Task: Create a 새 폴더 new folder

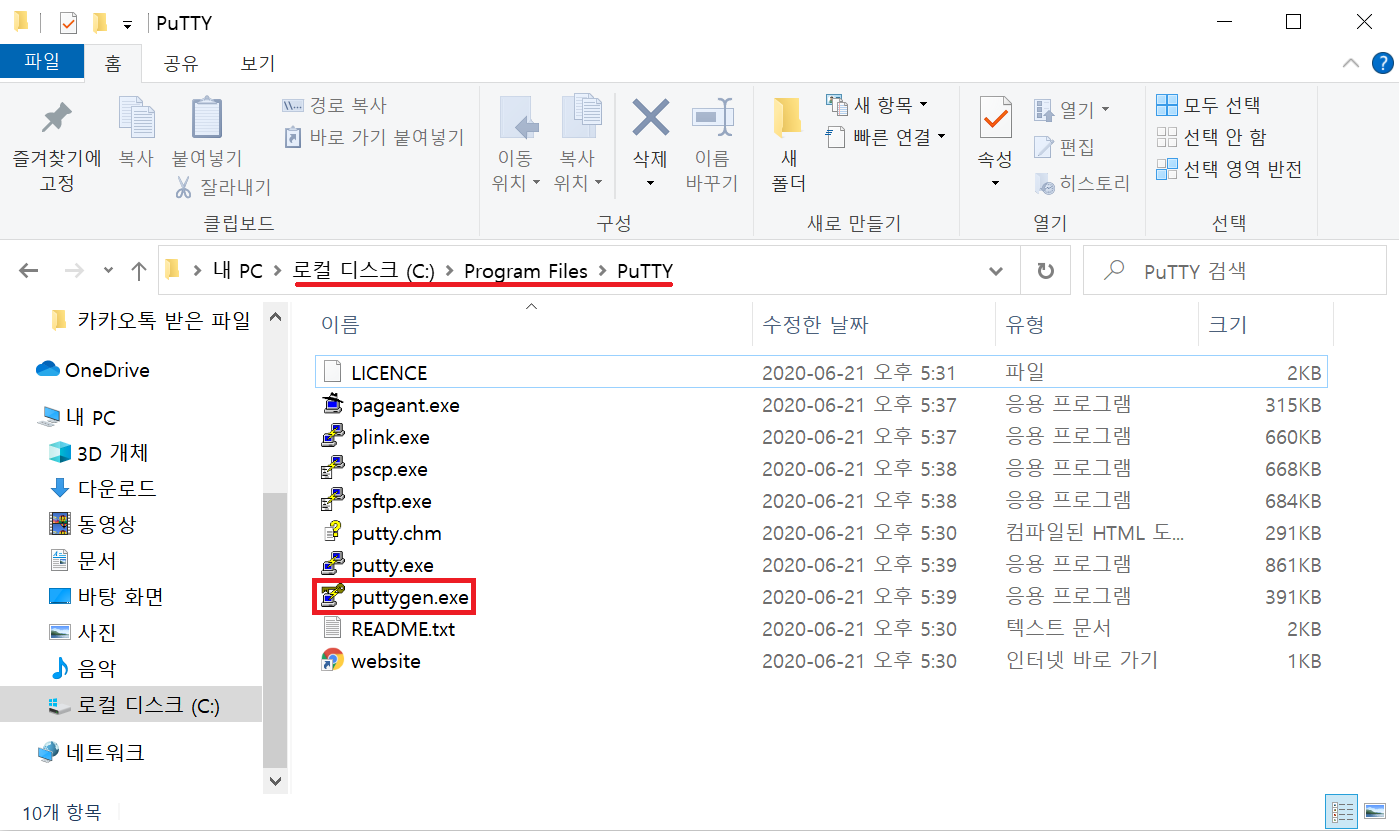Action: pos(789,145)
